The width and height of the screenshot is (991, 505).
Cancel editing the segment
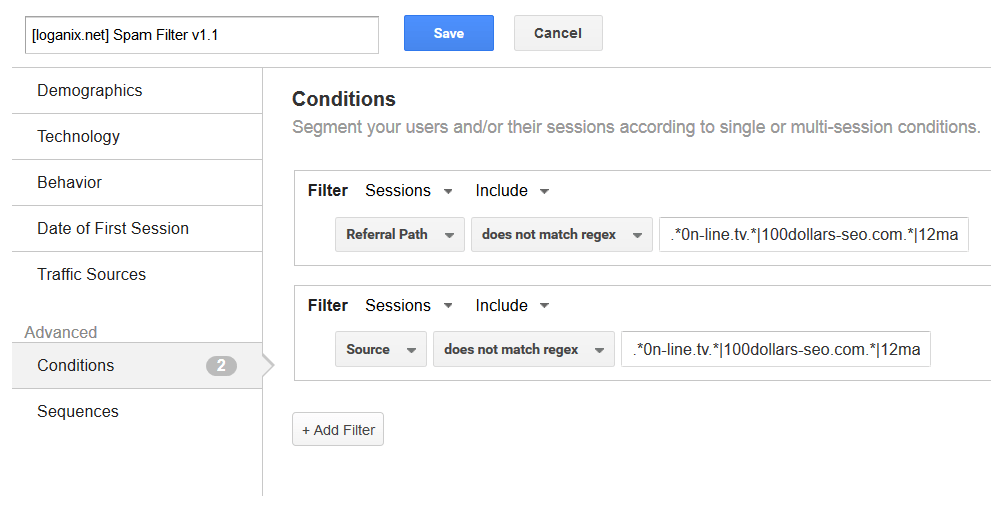558,33
